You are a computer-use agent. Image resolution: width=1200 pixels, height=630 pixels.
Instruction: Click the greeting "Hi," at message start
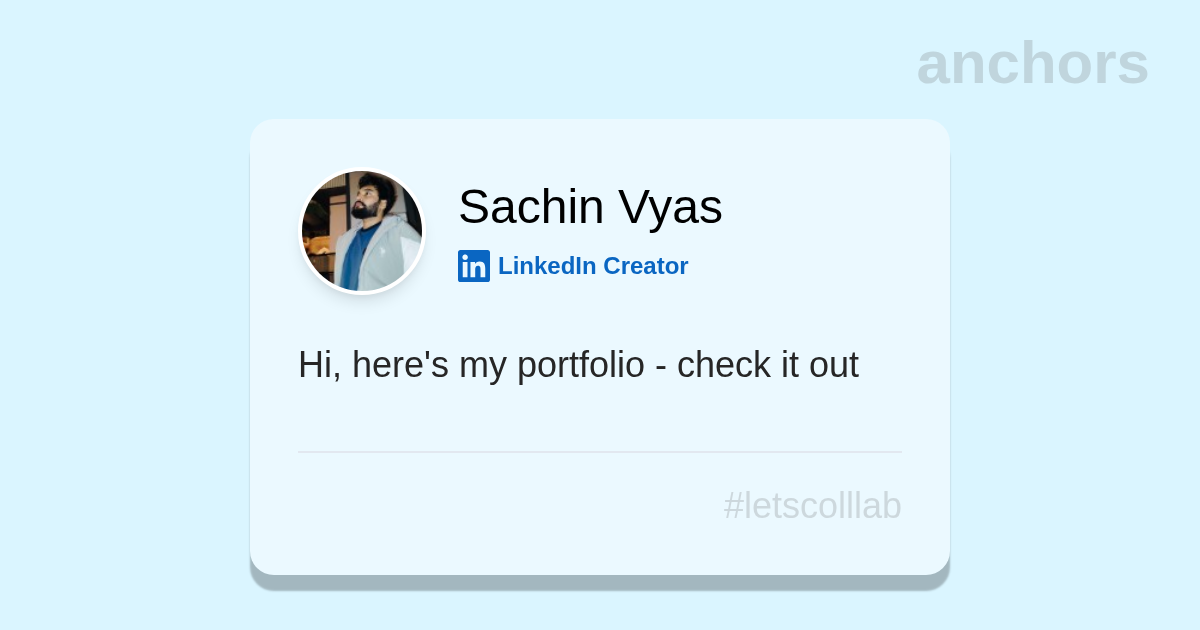tap(319, 365)
